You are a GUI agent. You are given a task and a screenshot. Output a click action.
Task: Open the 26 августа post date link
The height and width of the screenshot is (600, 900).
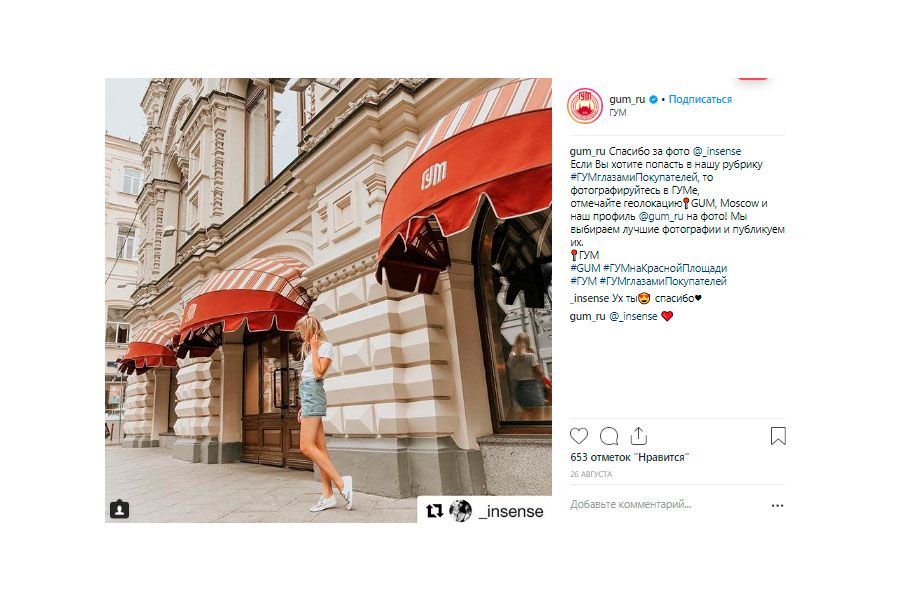(591, 474)
